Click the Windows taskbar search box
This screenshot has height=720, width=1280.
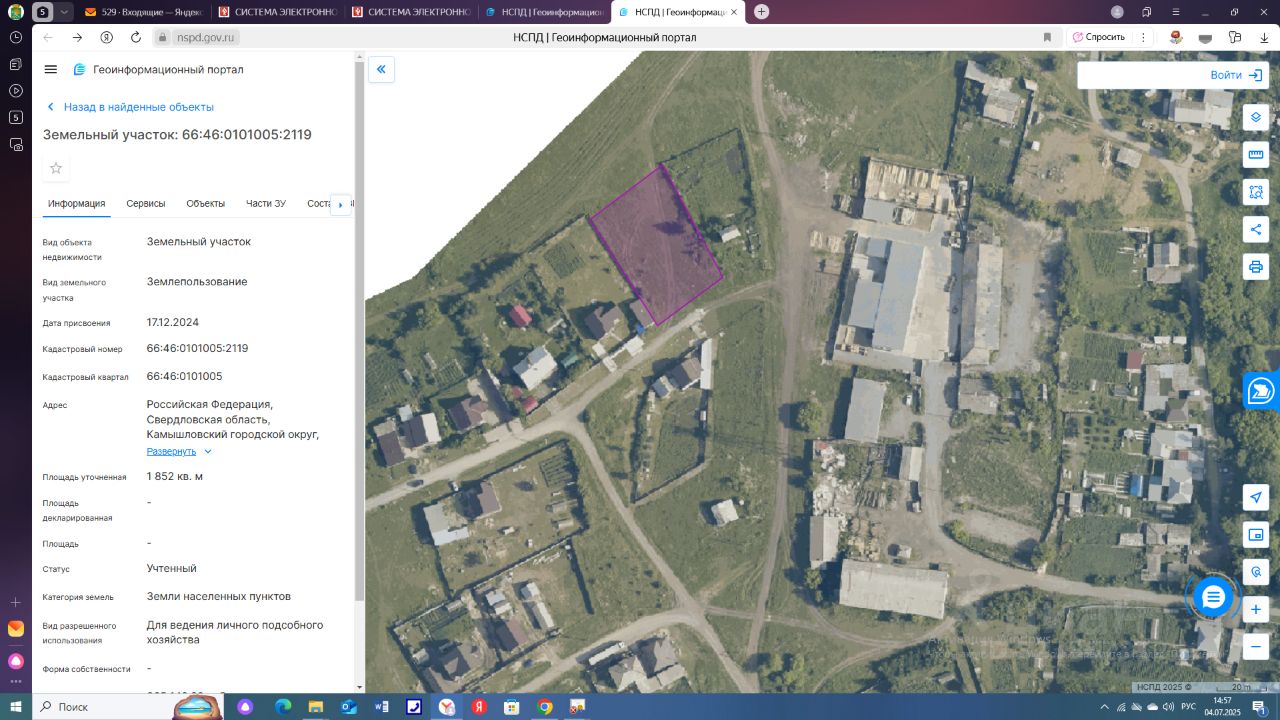[x=104, y=707]
